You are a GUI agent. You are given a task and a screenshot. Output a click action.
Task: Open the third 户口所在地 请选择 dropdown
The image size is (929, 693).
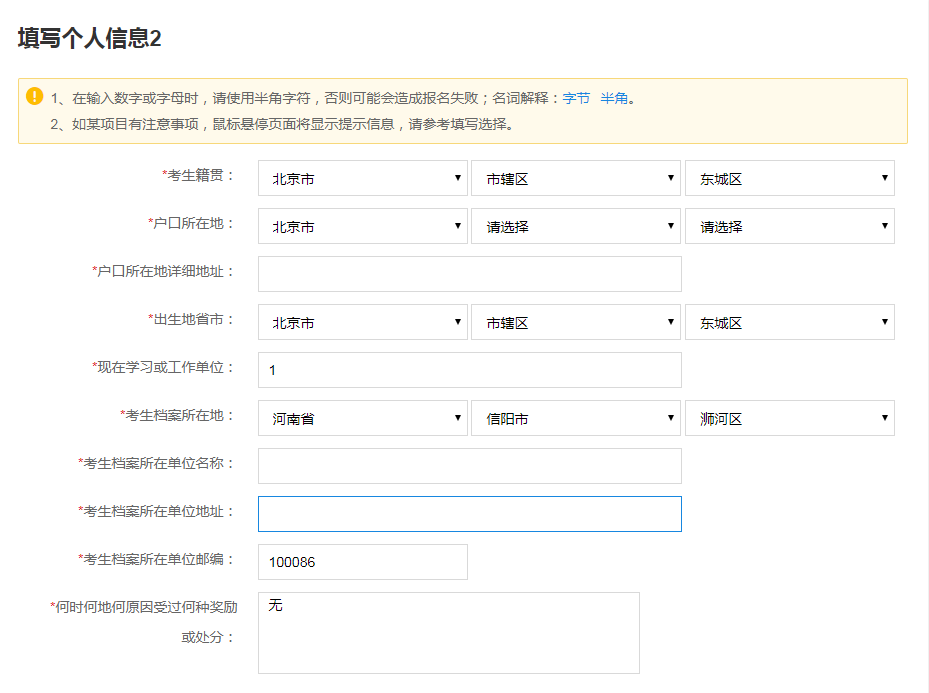(x=789, y=226)
